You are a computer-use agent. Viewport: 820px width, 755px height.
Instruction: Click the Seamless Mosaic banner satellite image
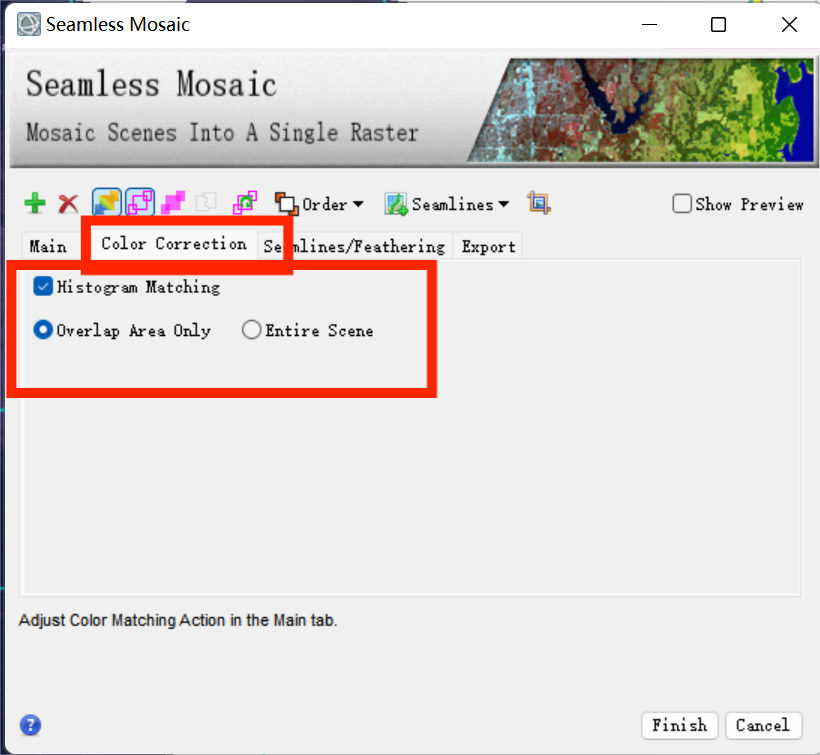(642, 110)
